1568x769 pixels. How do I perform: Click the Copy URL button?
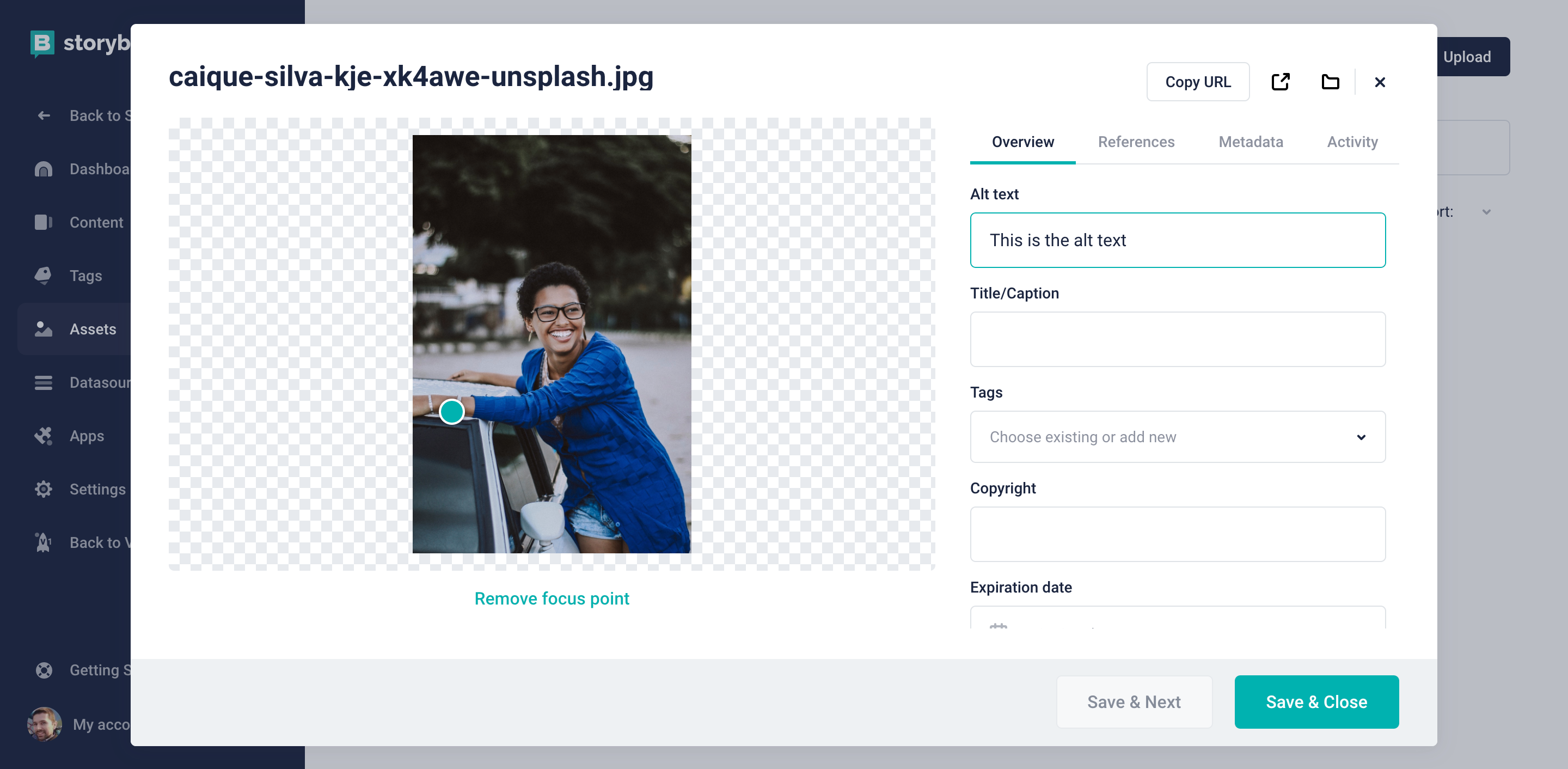coord(1197,82)
